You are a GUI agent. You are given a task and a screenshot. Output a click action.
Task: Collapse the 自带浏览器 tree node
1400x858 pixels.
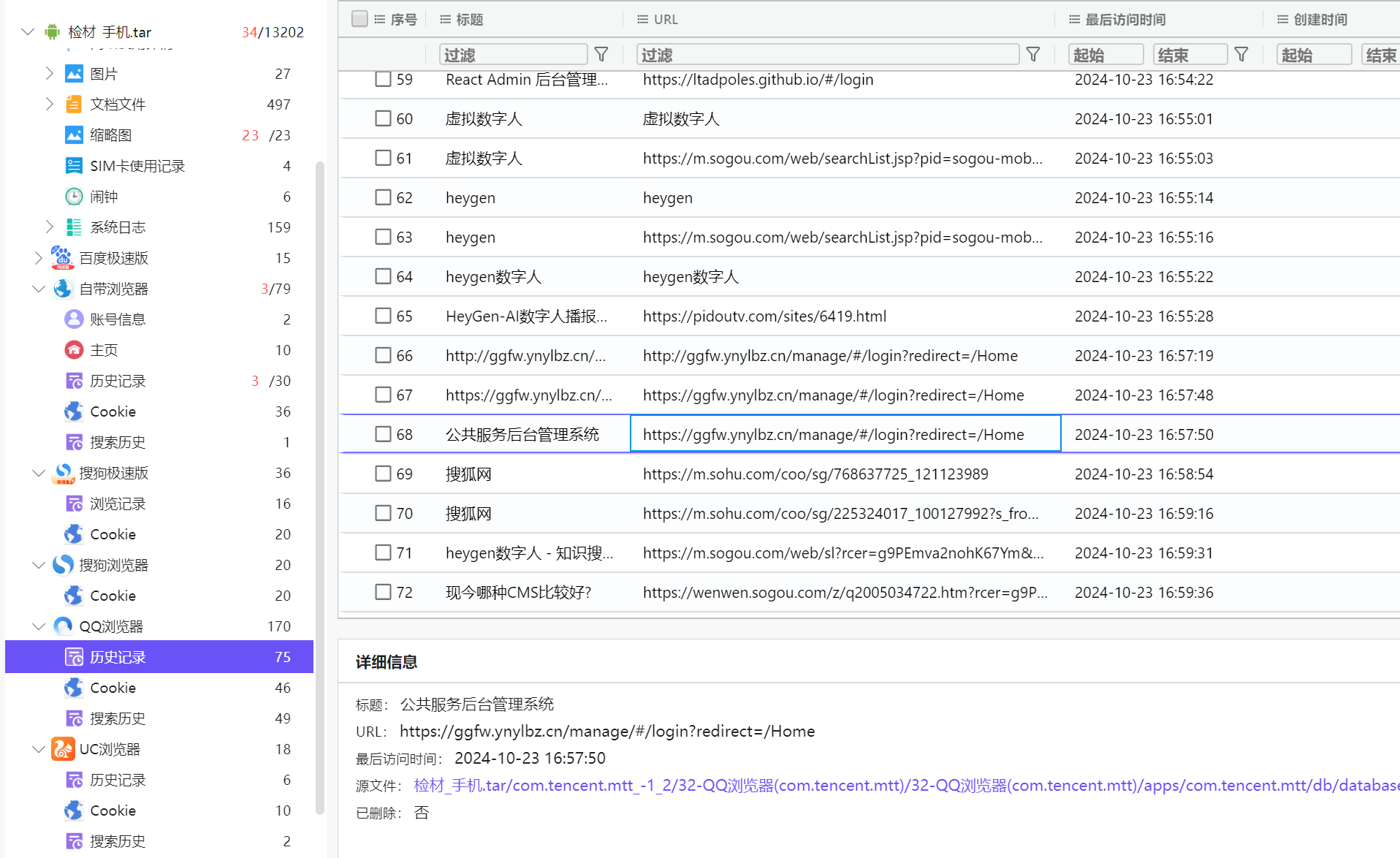pyautogui.click(x=39, y=289)
